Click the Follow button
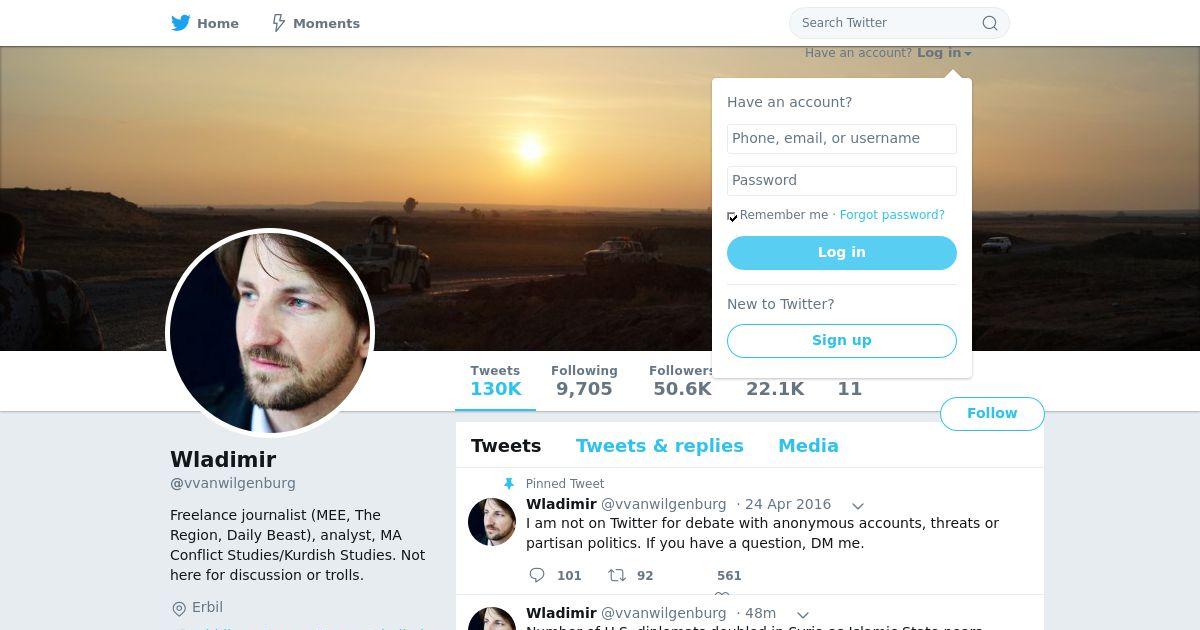 click(x=992, y=414)
